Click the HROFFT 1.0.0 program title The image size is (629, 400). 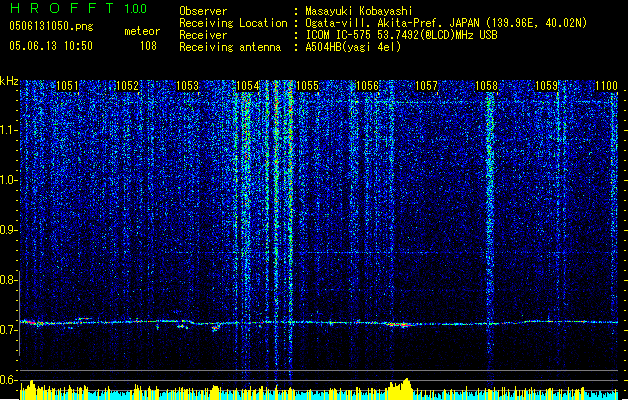[x=79, y=8]
